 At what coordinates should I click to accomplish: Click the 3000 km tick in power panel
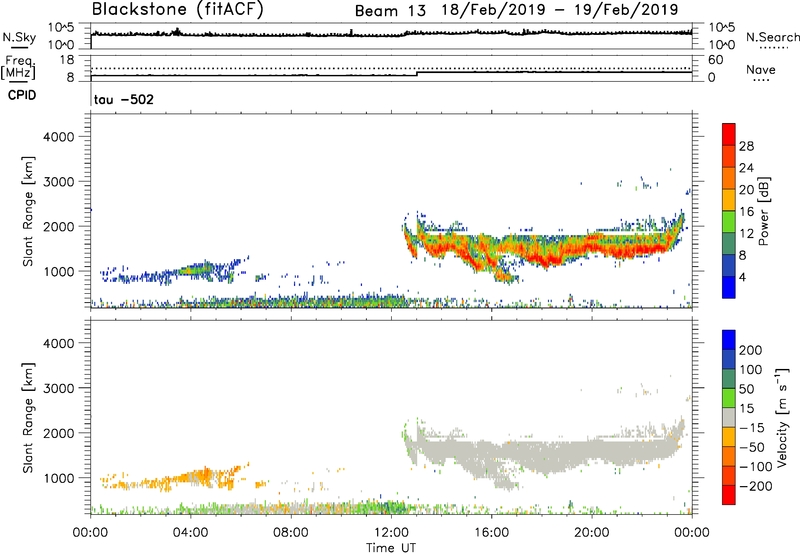tap(59, 182)
